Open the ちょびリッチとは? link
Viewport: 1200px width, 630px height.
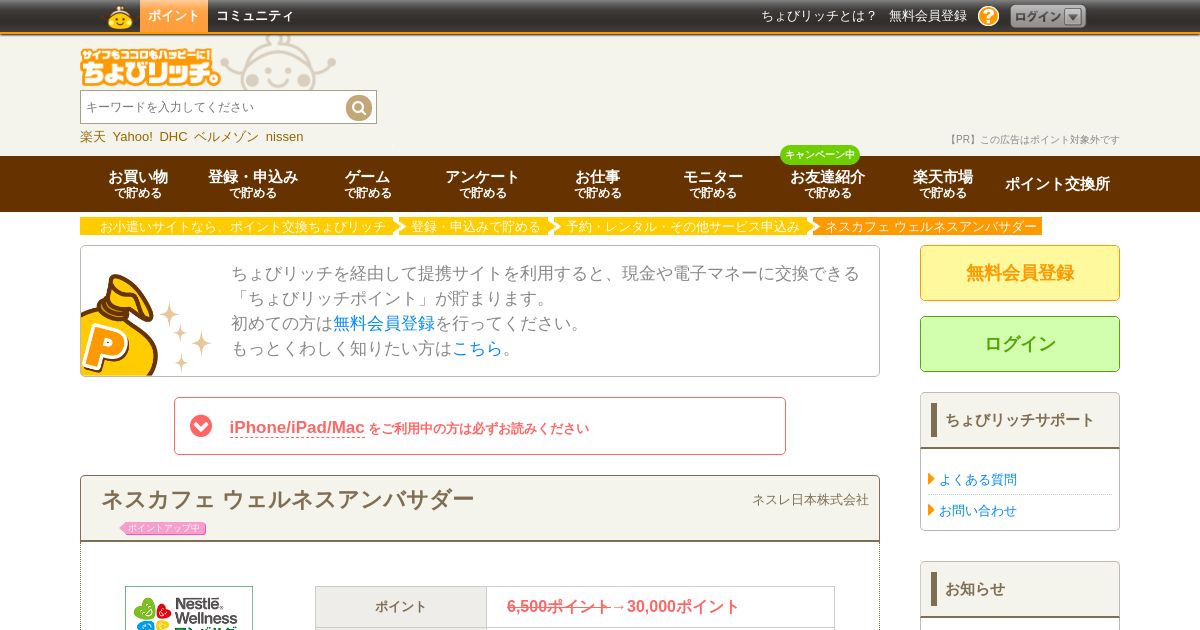[x=818, y=16]
